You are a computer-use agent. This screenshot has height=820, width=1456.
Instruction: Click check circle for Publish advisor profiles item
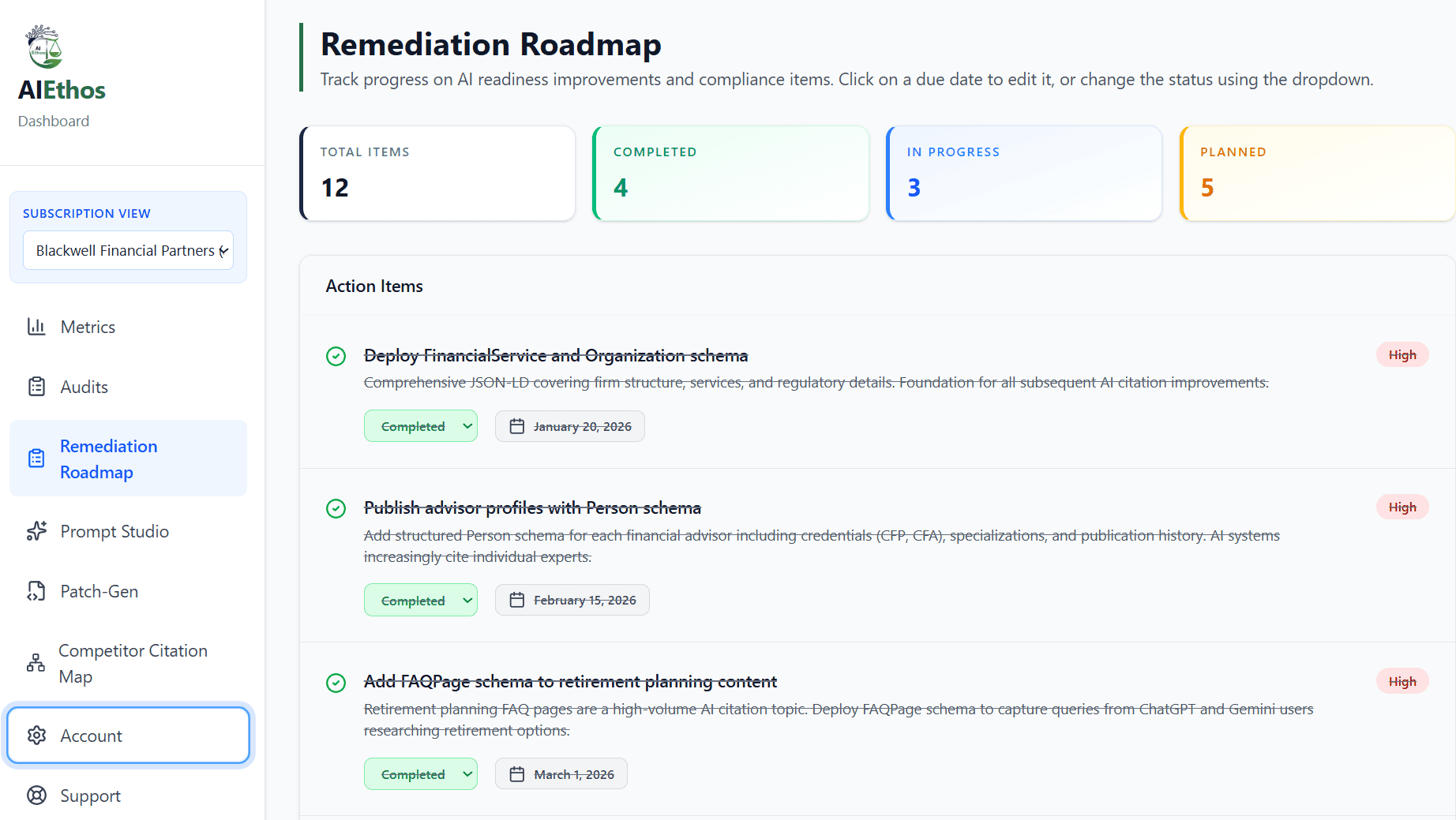pyautogui.click(x=336, y=508)
